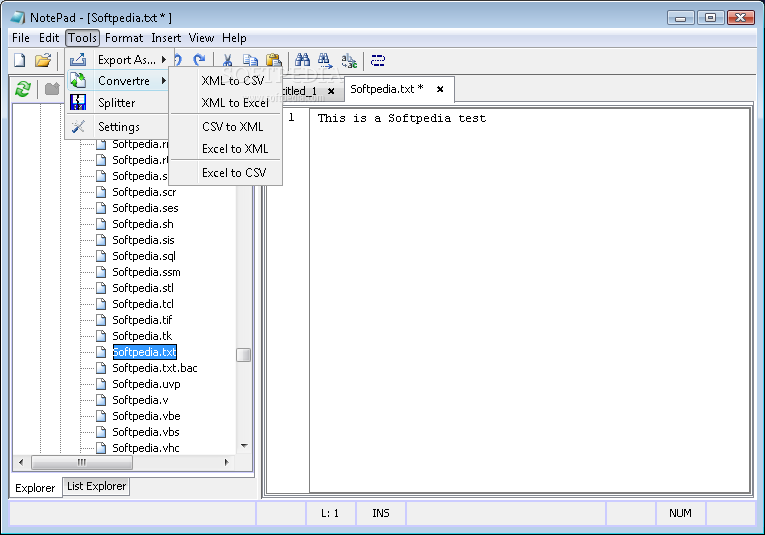Open the Edit menu

(x=49, y=38)
